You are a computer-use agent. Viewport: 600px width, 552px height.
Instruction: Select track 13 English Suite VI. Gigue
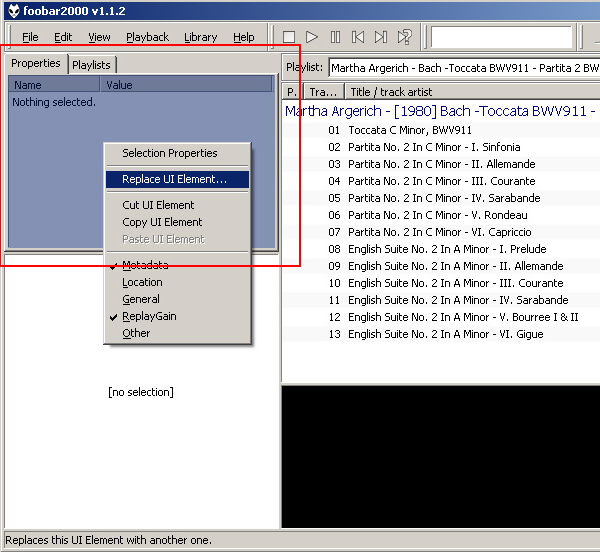[x=441, y=334]
